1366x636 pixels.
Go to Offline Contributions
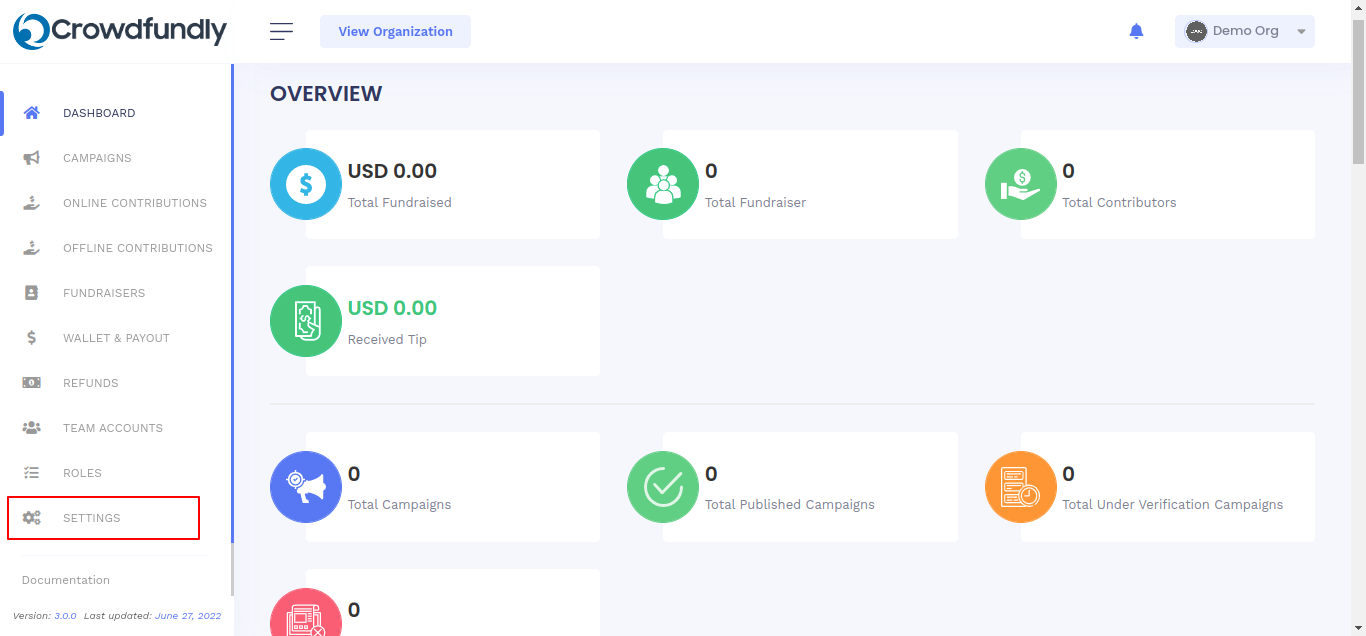pos(116,248)
